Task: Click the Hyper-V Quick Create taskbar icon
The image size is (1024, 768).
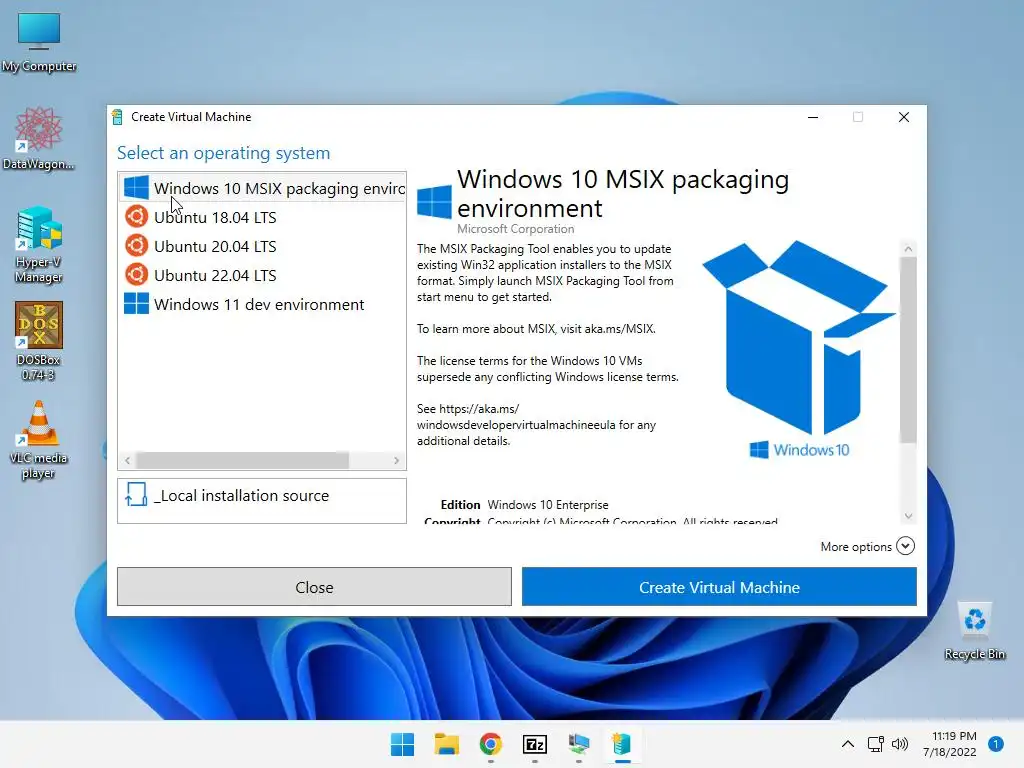Action: point(622,744)
